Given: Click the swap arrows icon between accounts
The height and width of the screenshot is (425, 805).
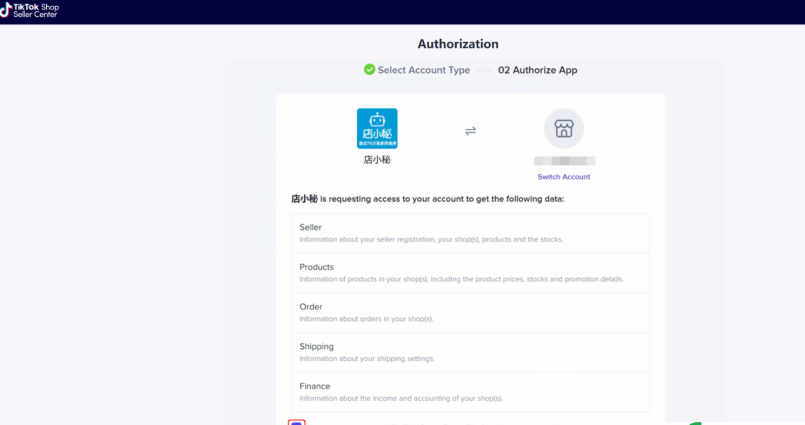Looking at the screenshot, I should [x=470, y=131].
